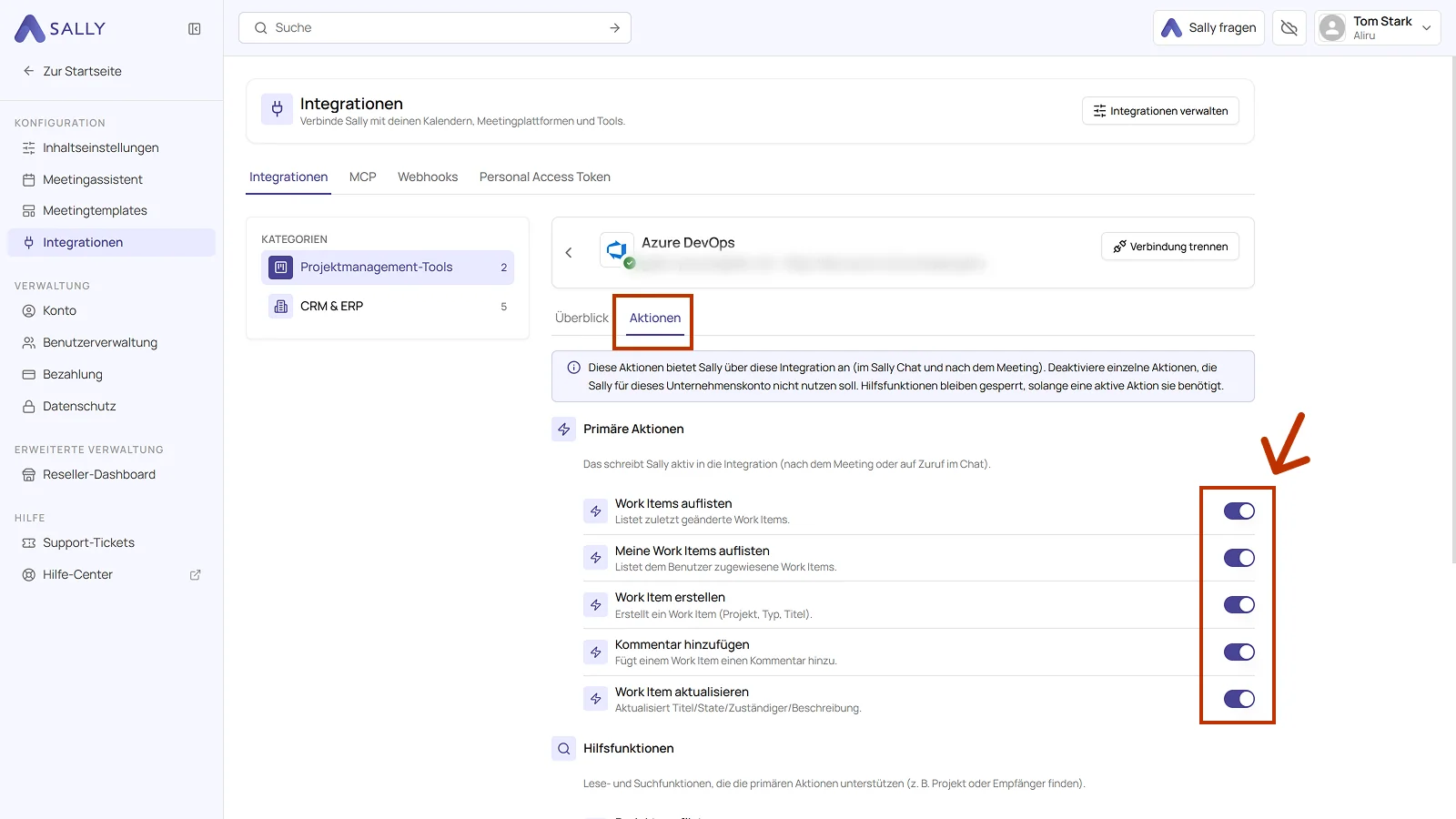Screen dimensions: 1456x819
Task: Open Konto settings
Action: (111, 310)
